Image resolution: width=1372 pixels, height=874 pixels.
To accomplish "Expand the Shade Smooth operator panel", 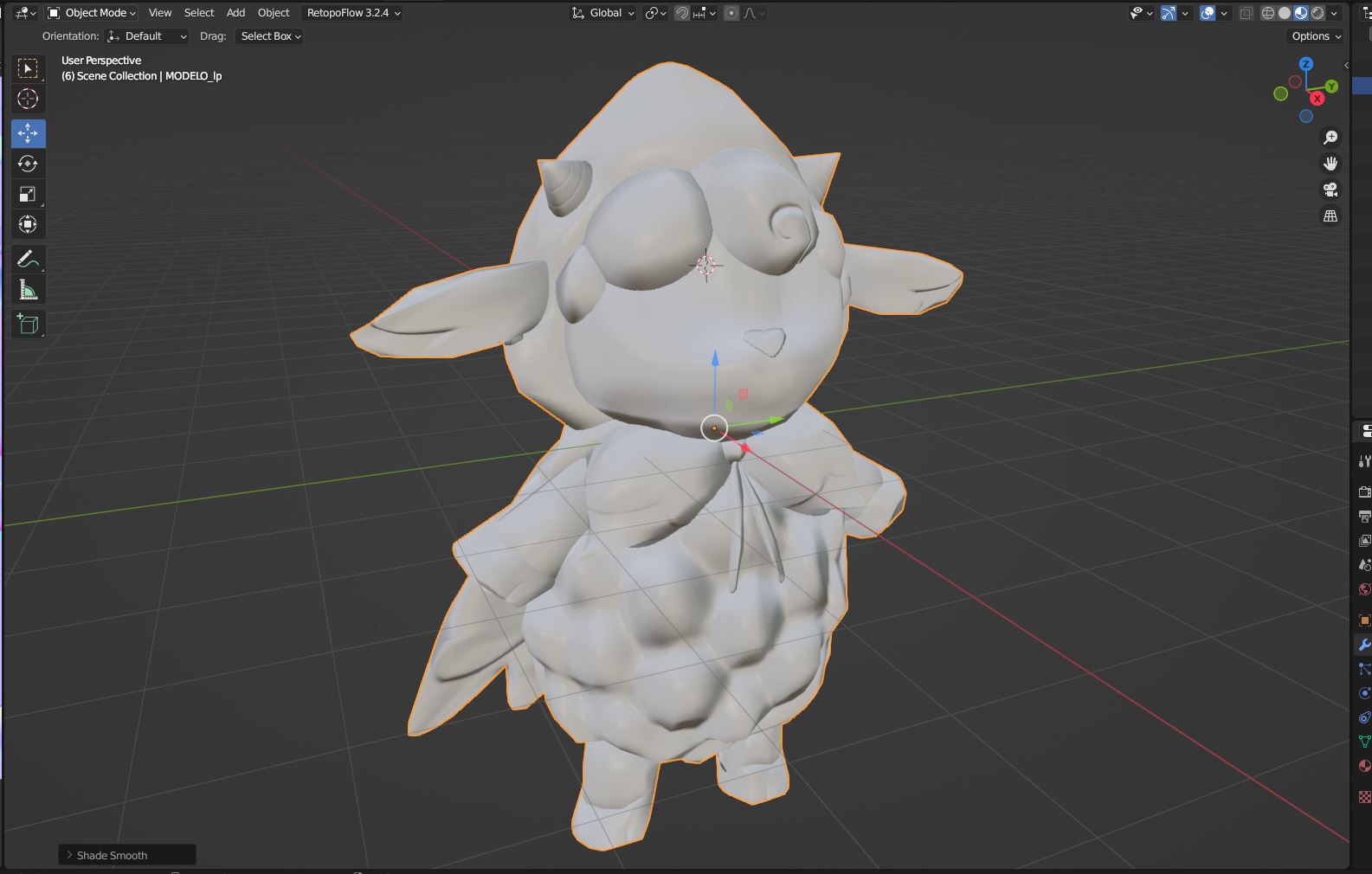I will (x=127, y=855).
